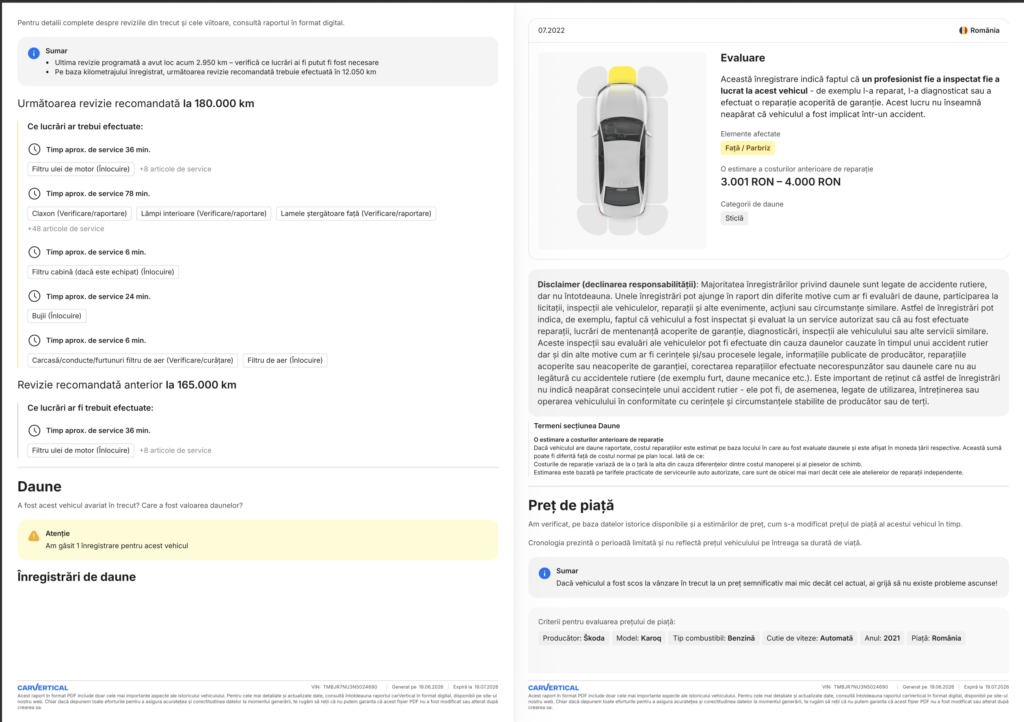Click the 'Producător: Škoda' criterion tag
The image size is (1024, 722).
(573, 638)
